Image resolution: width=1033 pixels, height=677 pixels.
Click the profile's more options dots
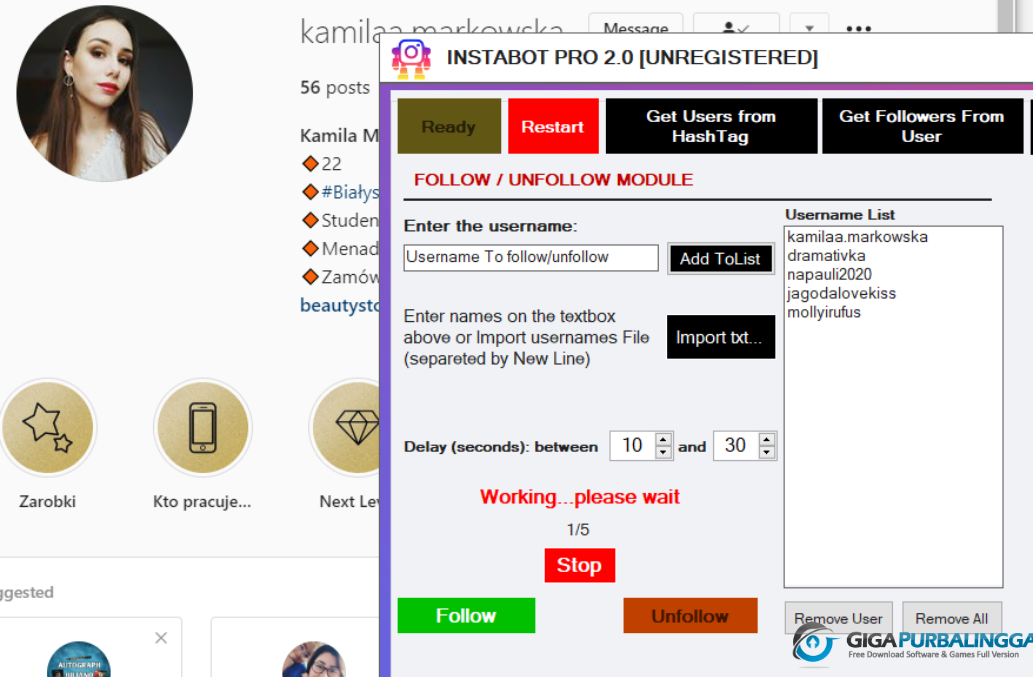tap(858, 28)
